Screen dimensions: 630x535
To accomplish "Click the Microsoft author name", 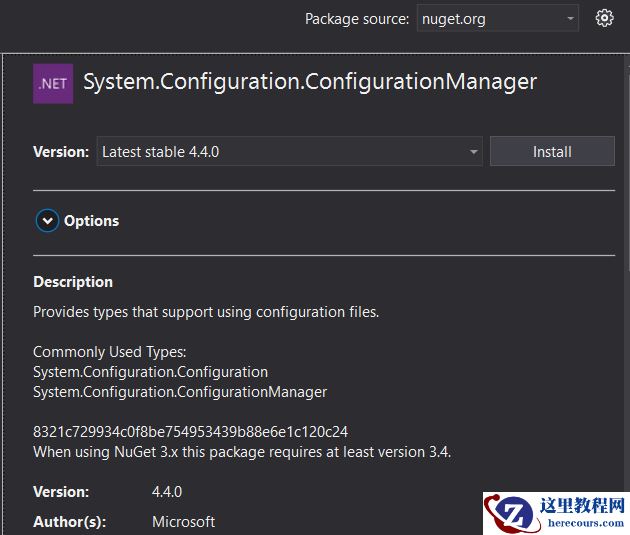I will (x=183, y=522).
